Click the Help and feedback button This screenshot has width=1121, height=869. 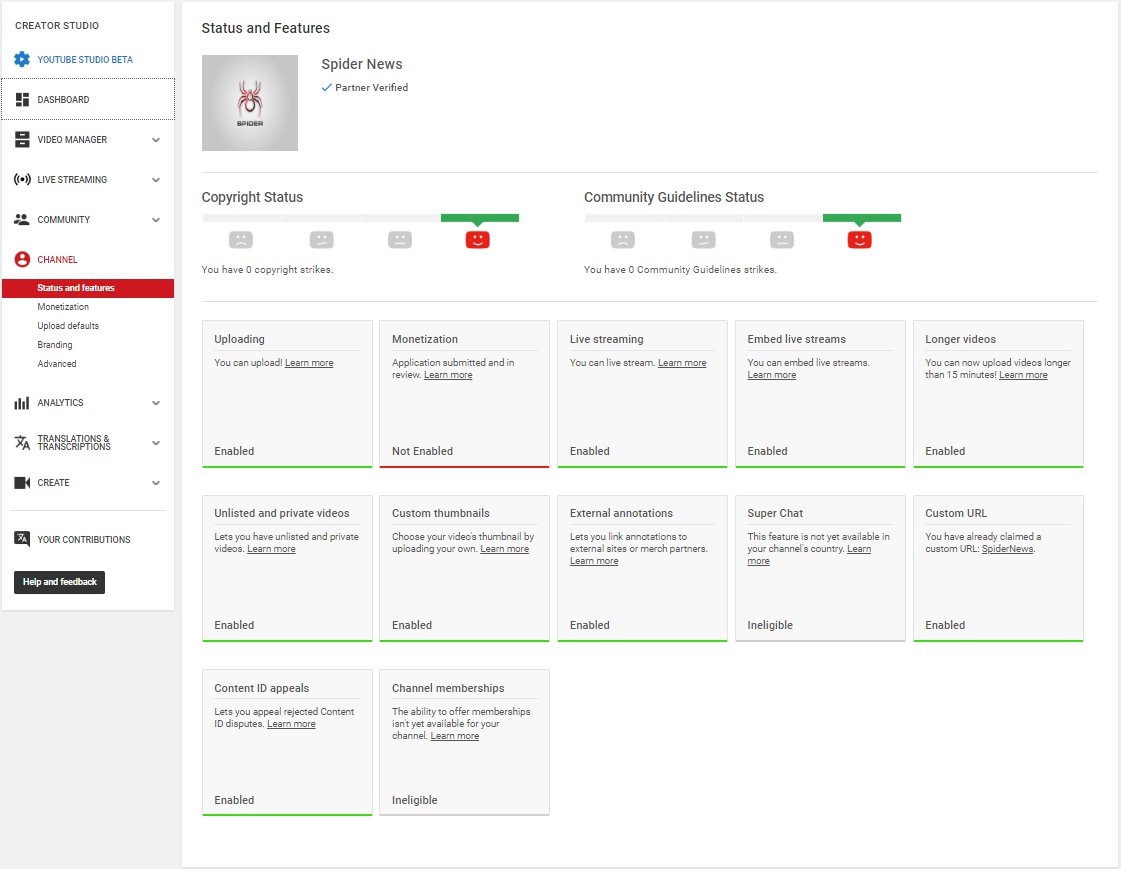[59, 582]
